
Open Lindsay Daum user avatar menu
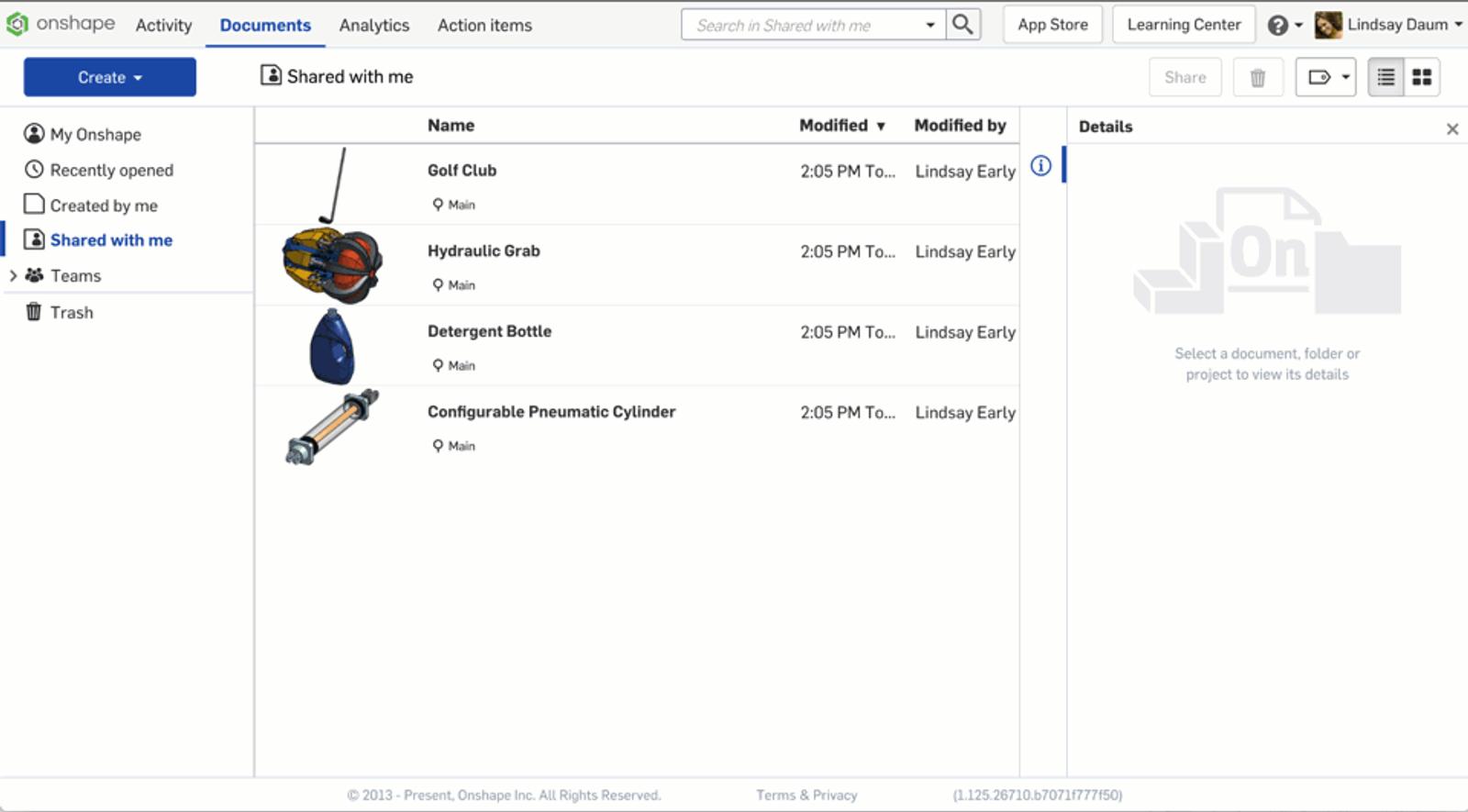pyautogui.click(x=1388, y=25)
